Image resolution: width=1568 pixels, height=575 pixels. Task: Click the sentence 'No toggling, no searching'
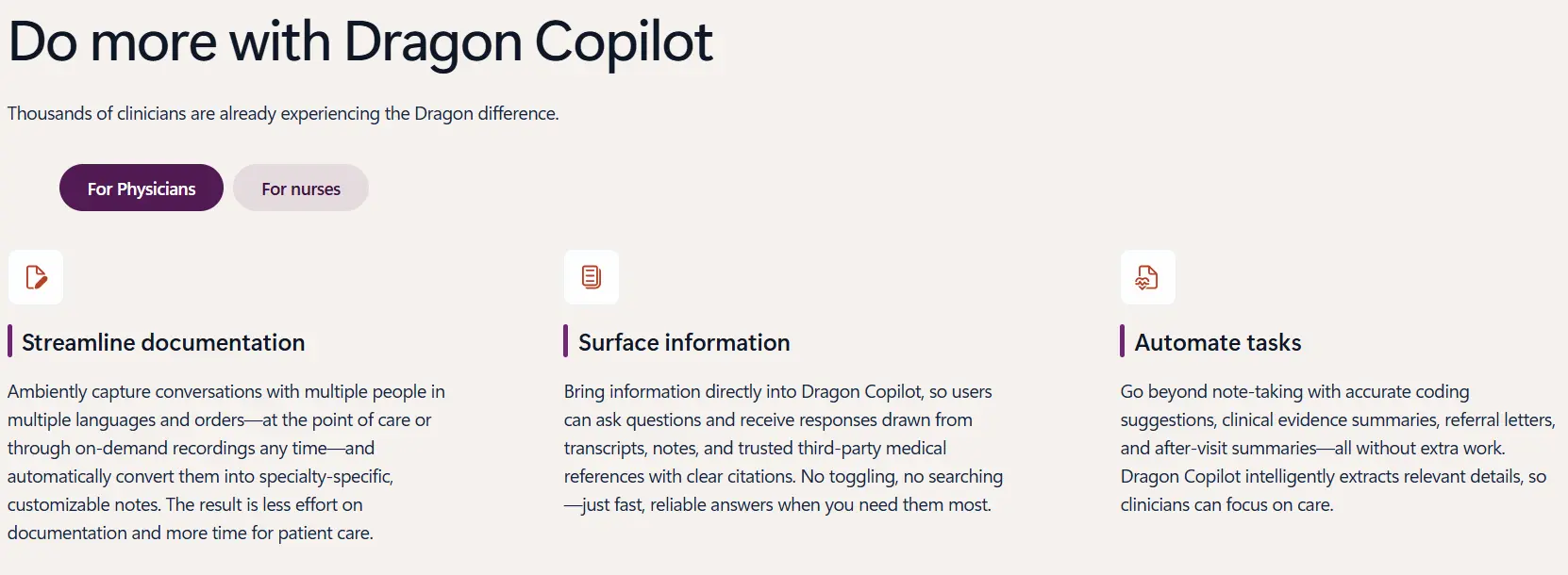[783, 490]
